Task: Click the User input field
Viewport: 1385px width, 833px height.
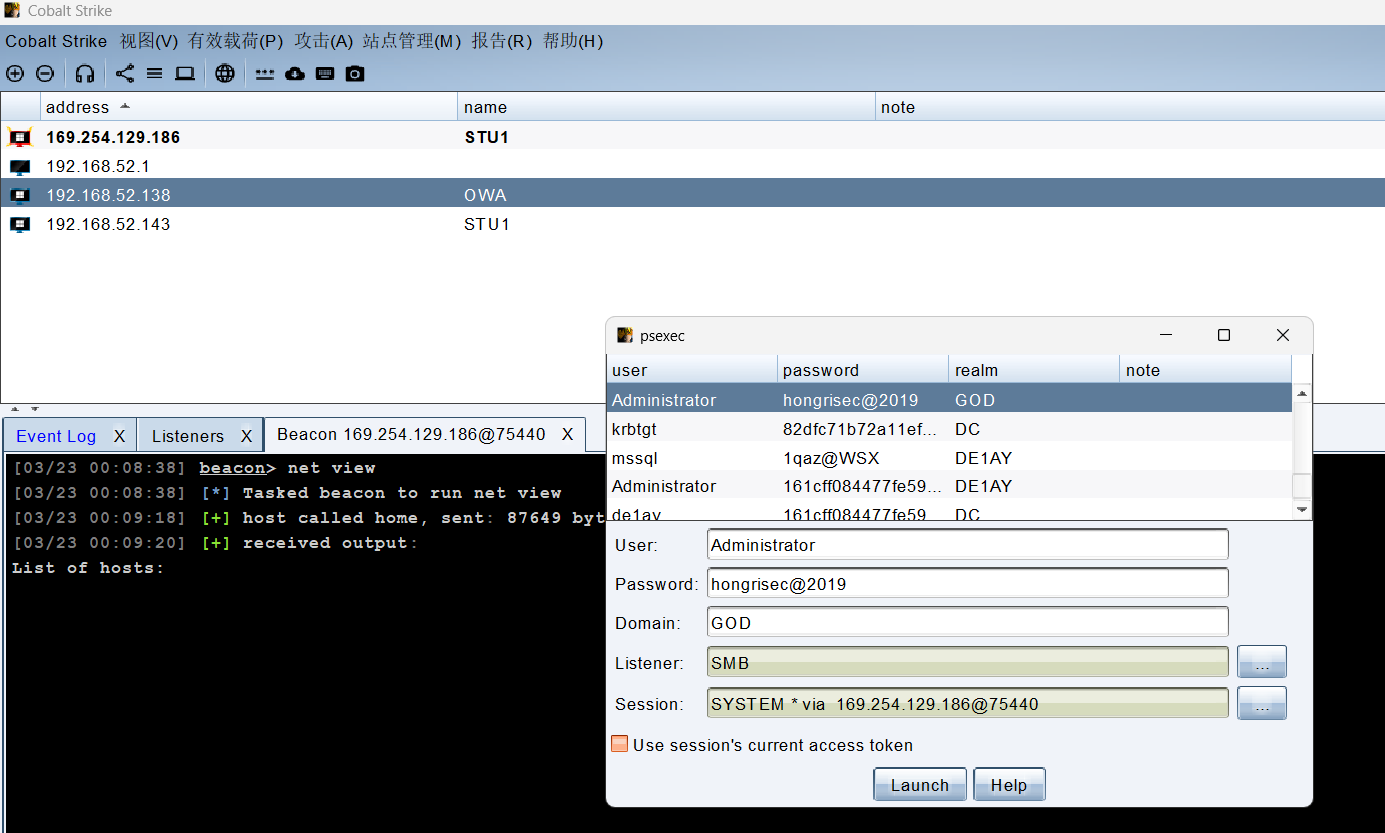Action: coord(967,545)
